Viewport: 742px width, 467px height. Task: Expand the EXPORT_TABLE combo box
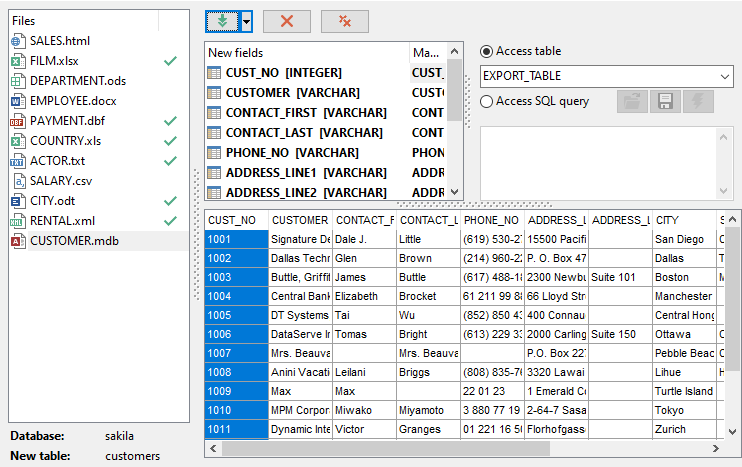point(724,76)
